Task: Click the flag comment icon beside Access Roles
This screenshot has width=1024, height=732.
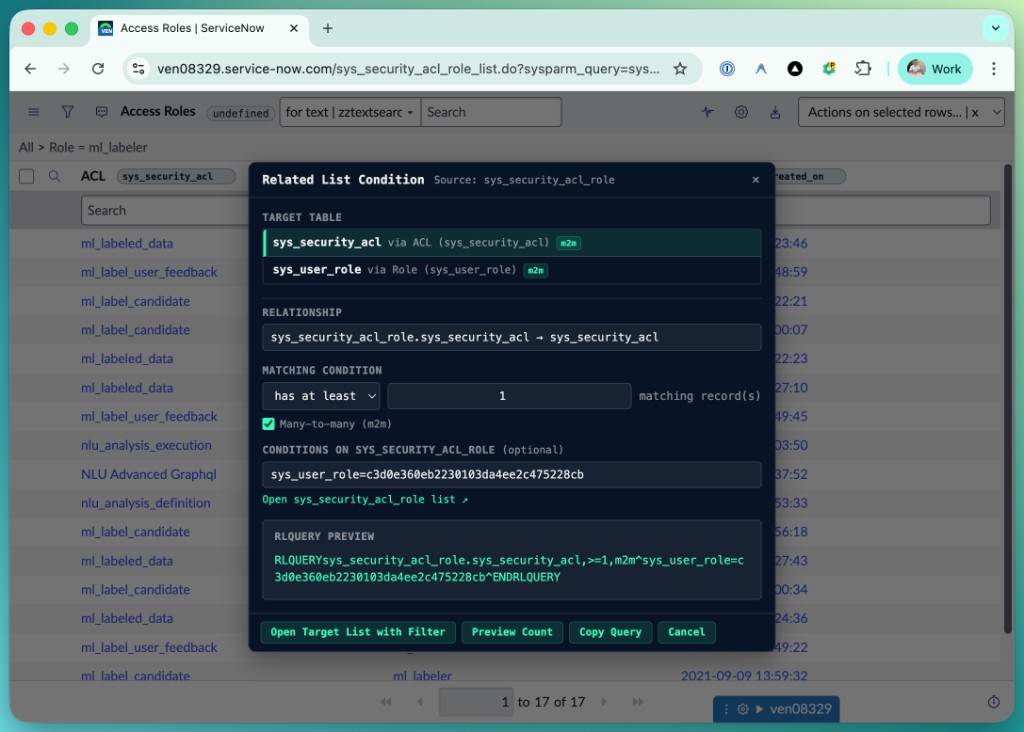Action: coord(101,111)
